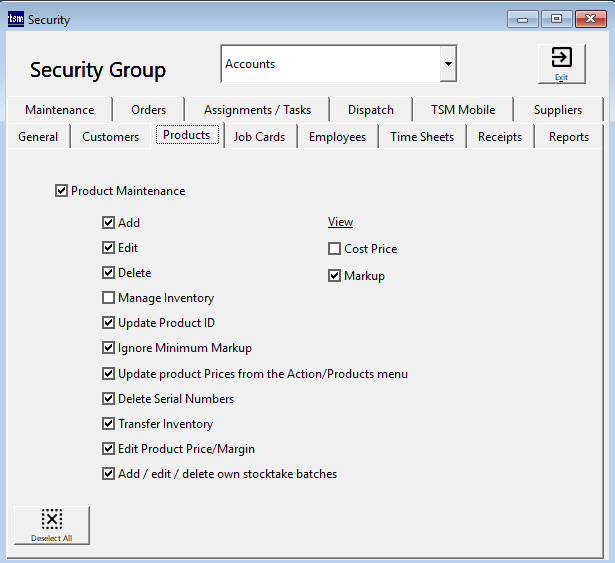The width and height of the screenshot is (615, 563).
Task: Click the Accounts combo box field
Action: point(329,64)
